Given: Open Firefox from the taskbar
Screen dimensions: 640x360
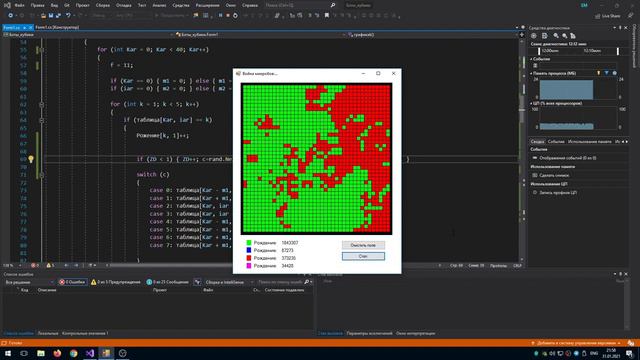Looking at the screenshot, I should 57,353.
